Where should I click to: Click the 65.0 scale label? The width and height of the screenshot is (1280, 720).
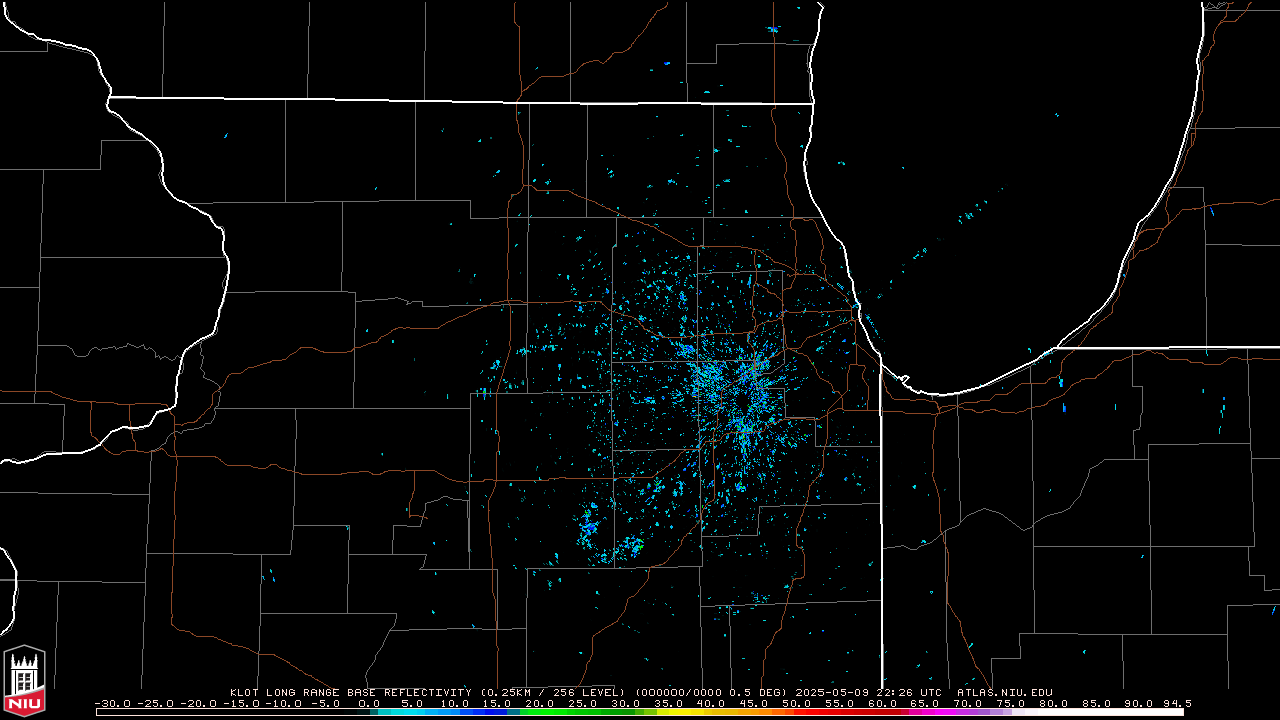point(925,703)
